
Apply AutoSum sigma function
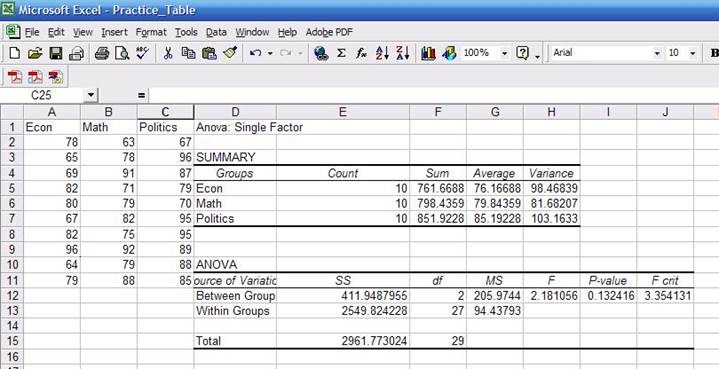point(341,53)
